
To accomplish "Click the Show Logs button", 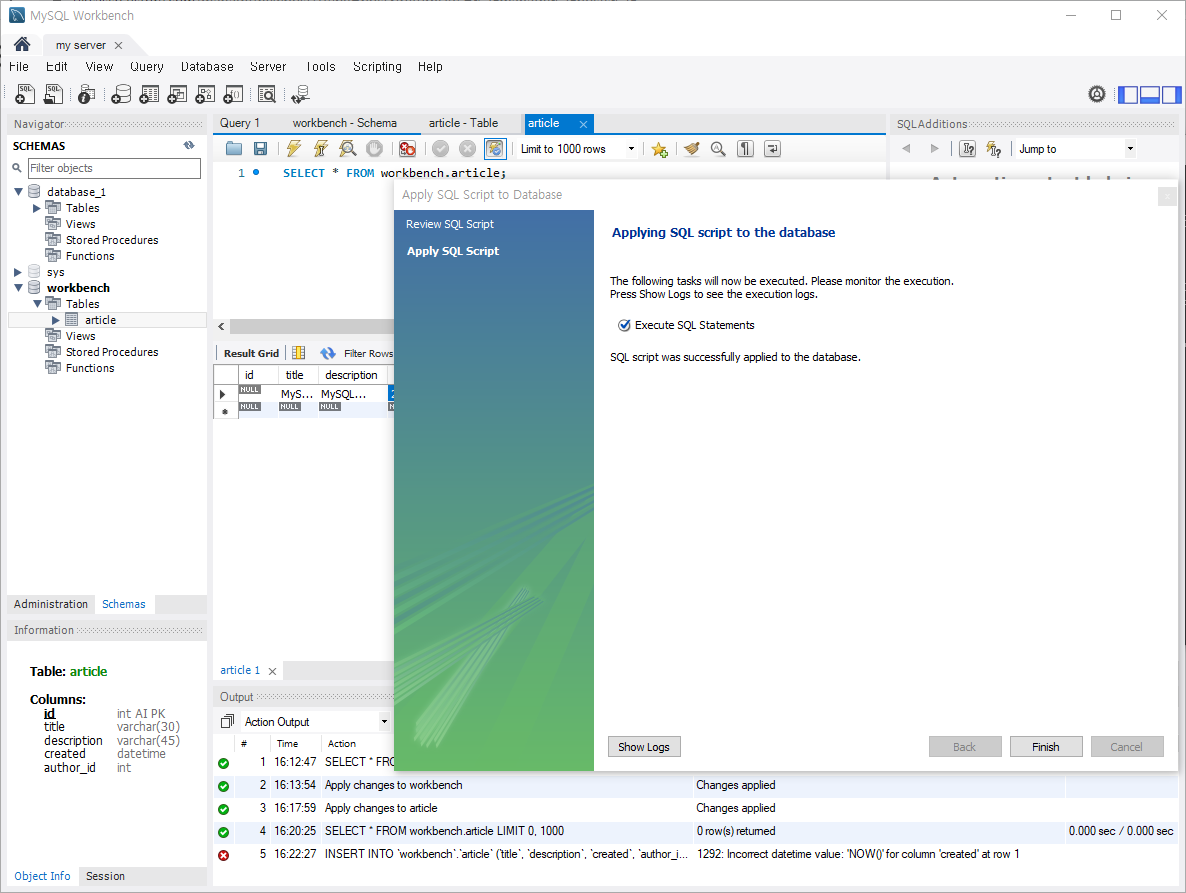I will coord(644,747).
